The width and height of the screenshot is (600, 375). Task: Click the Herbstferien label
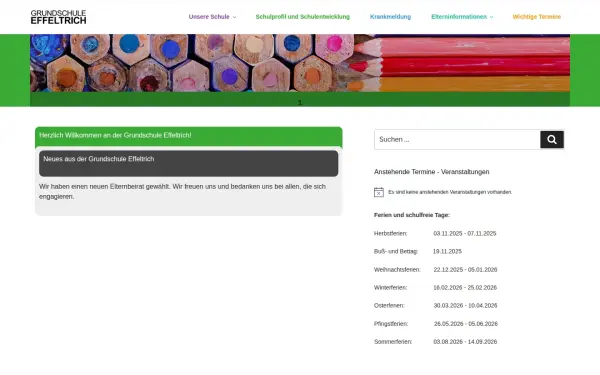tap(390, 233)
